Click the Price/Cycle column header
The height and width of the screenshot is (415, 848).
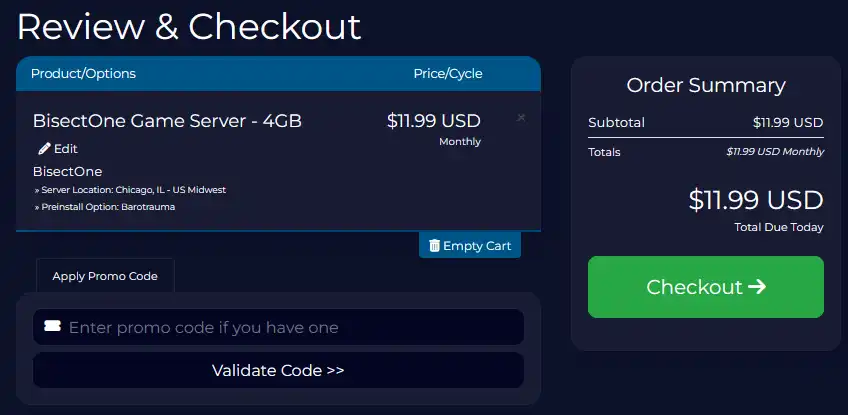pos(447,74)
